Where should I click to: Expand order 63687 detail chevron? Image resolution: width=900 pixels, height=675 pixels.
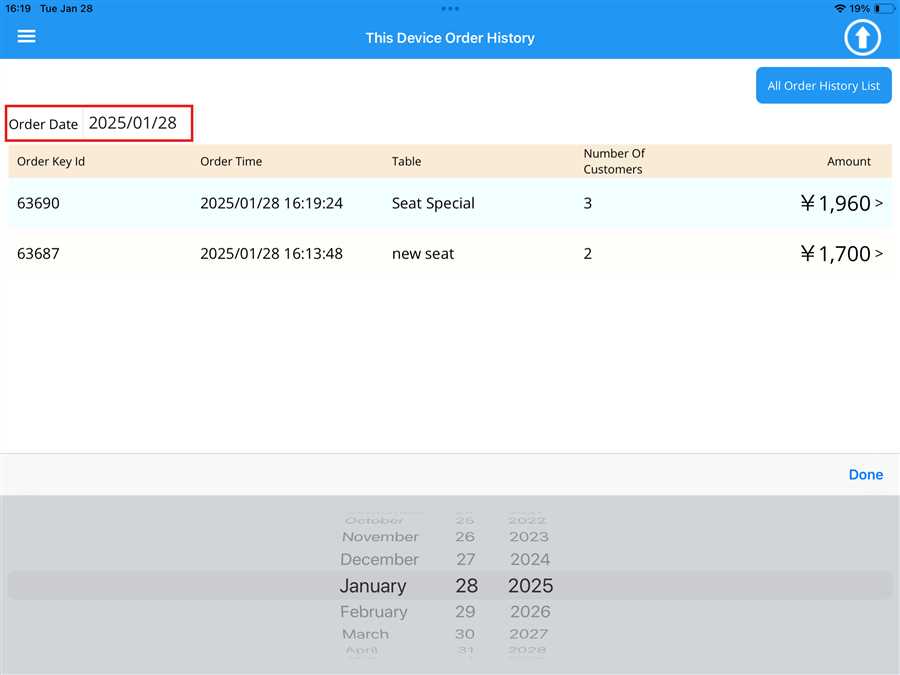879,254
